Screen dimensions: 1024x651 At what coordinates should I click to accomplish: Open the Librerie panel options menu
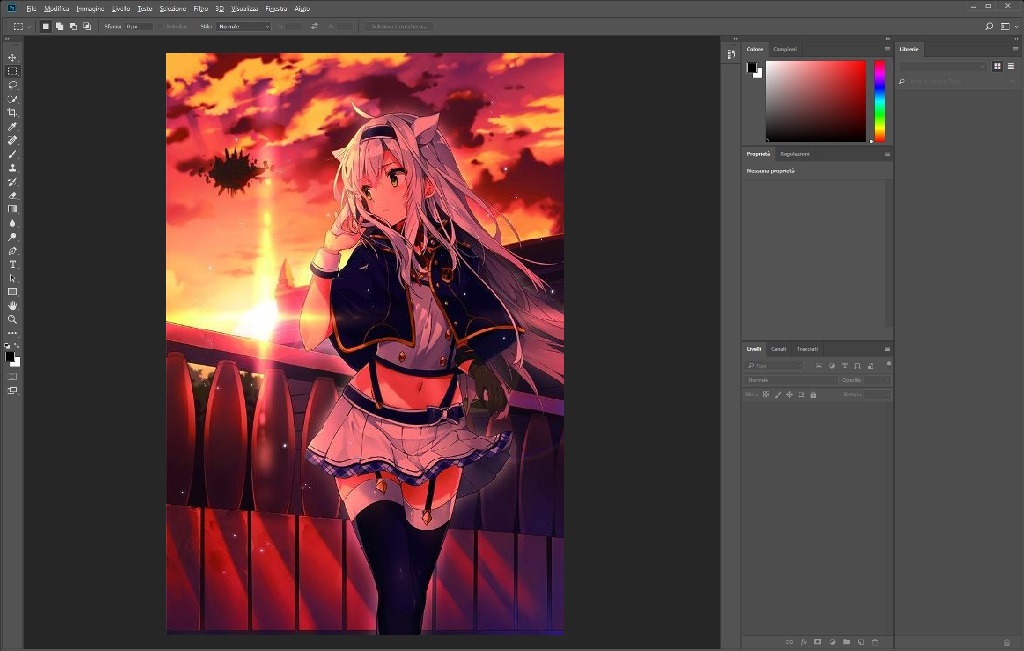point(1015,49)
